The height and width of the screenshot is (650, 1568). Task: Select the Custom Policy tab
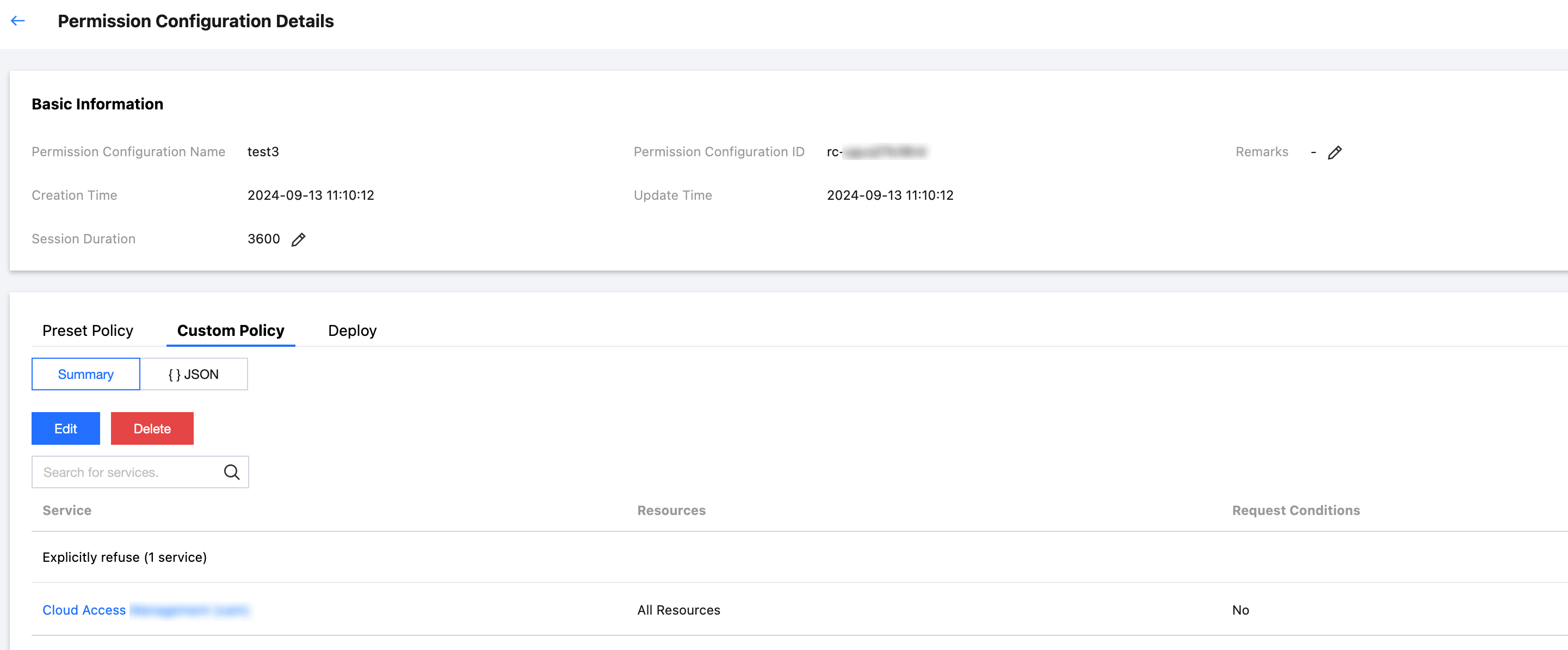click(x=231, y=330)
